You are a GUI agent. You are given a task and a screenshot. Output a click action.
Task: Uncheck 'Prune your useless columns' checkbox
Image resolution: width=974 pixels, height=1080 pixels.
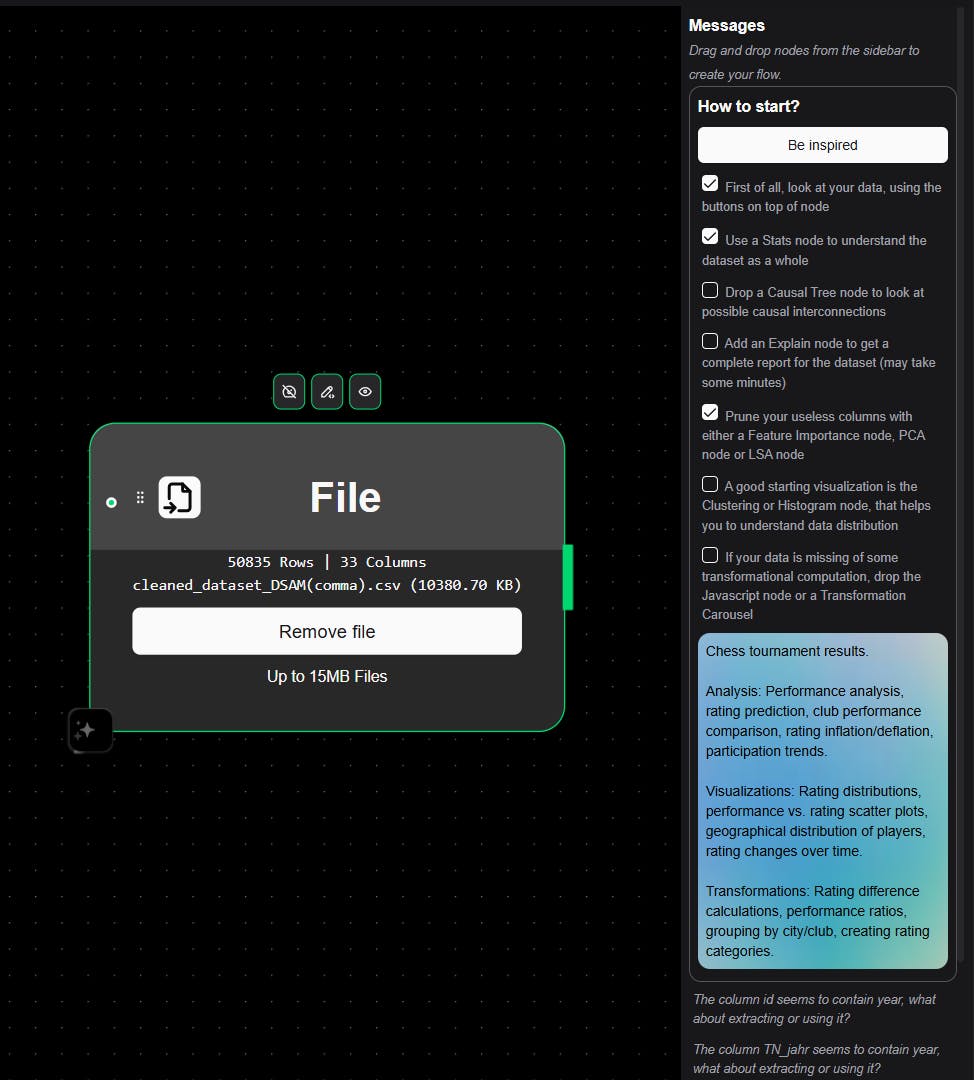[x=710, y=413]
